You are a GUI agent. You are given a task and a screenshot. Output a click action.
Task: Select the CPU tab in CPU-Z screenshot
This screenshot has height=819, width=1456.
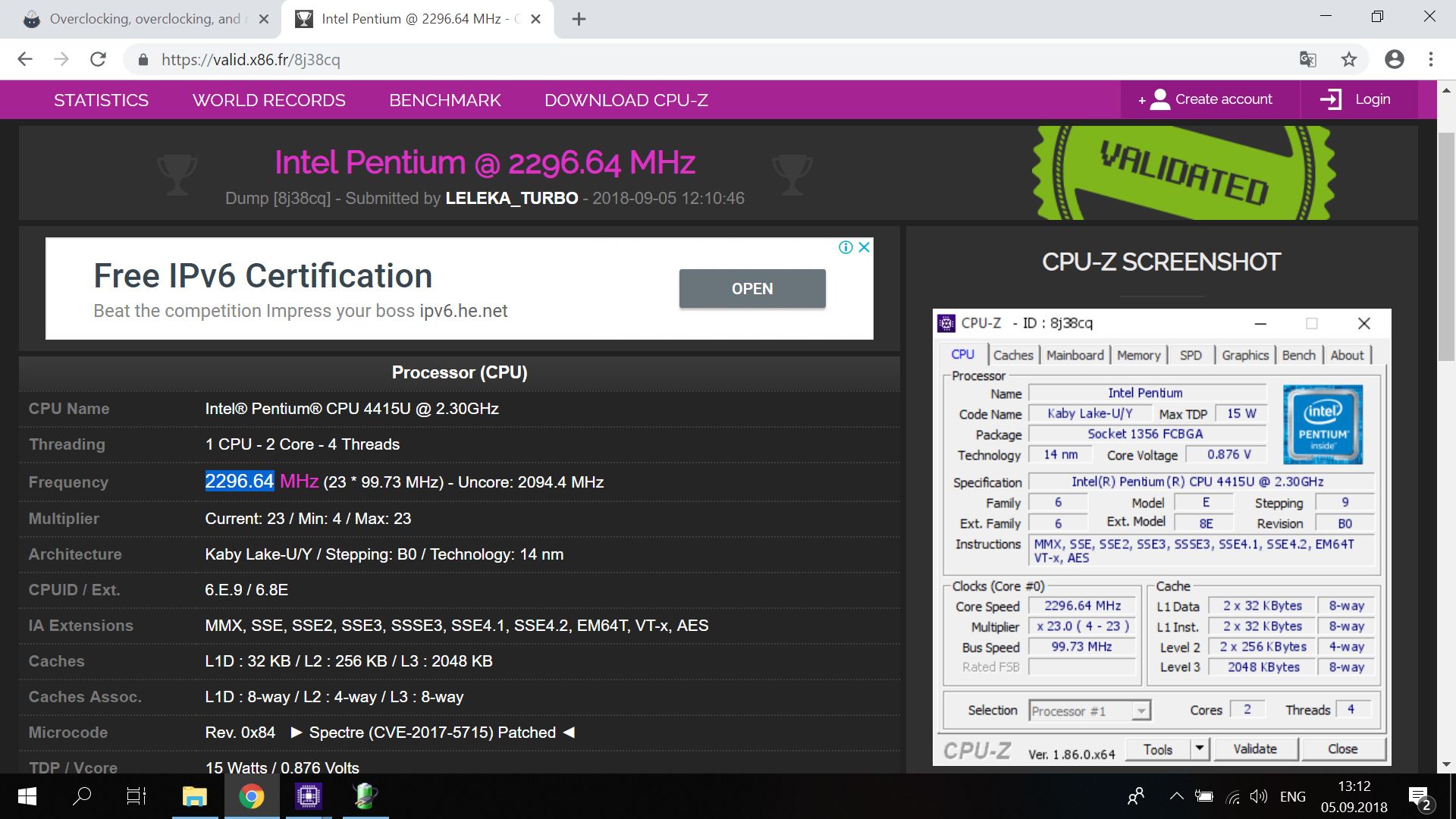[x=963, y=354]
